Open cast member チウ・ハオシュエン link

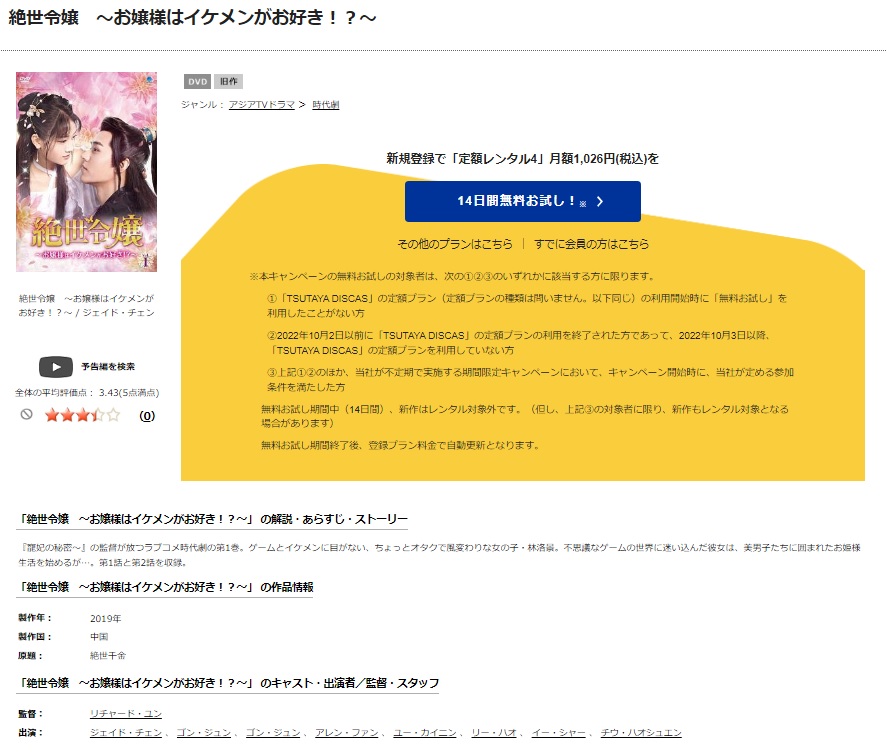click(641, 732)
